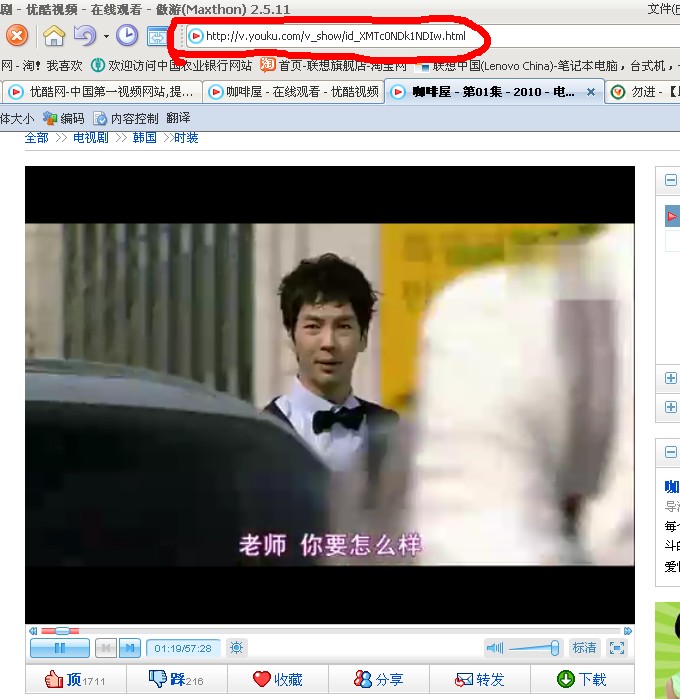Click the address bar URL field
Image resolution: width=680 pixels, height=699 pixels.
coord(335,36)
